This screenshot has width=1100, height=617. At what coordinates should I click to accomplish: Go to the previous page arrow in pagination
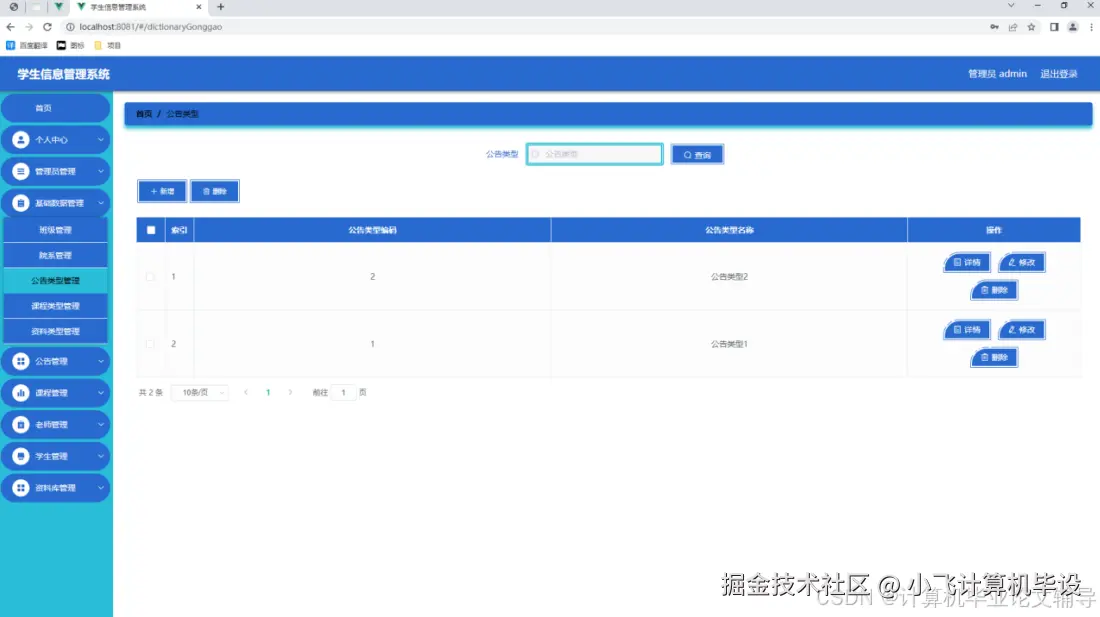coord(246,392)
